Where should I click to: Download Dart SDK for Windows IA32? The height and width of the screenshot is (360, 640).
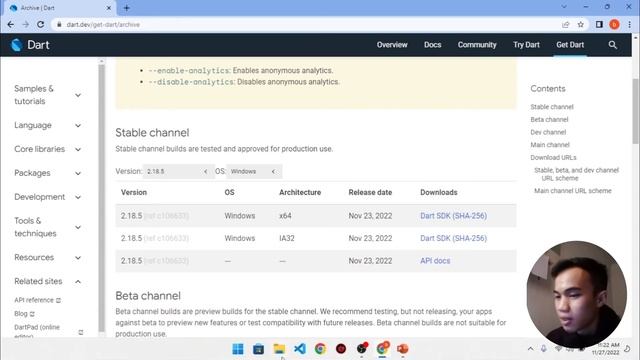click(453, 238)
